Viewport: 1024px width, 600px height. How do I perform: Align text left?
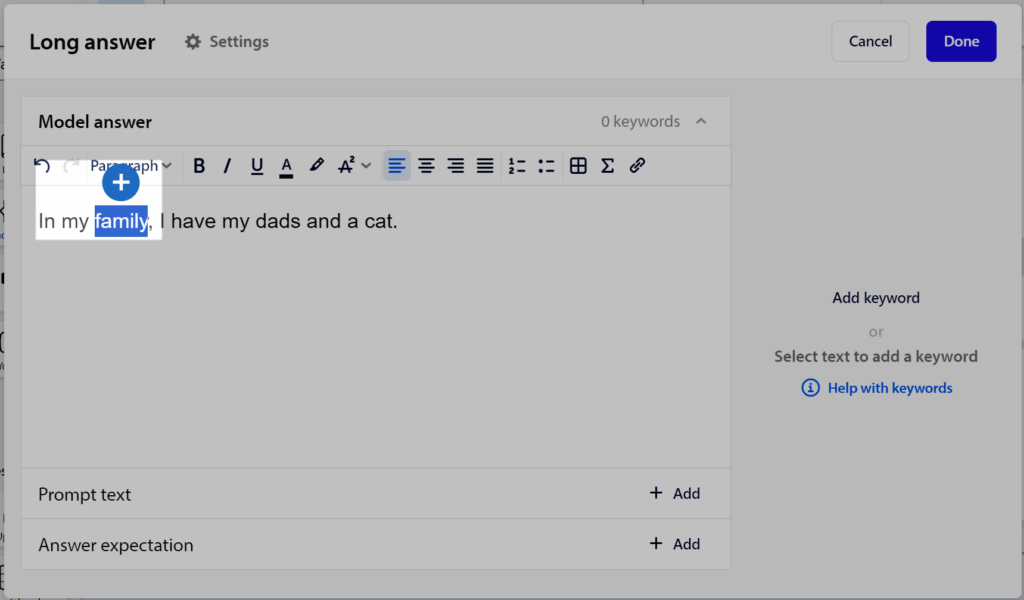click(x=396, y=166)
